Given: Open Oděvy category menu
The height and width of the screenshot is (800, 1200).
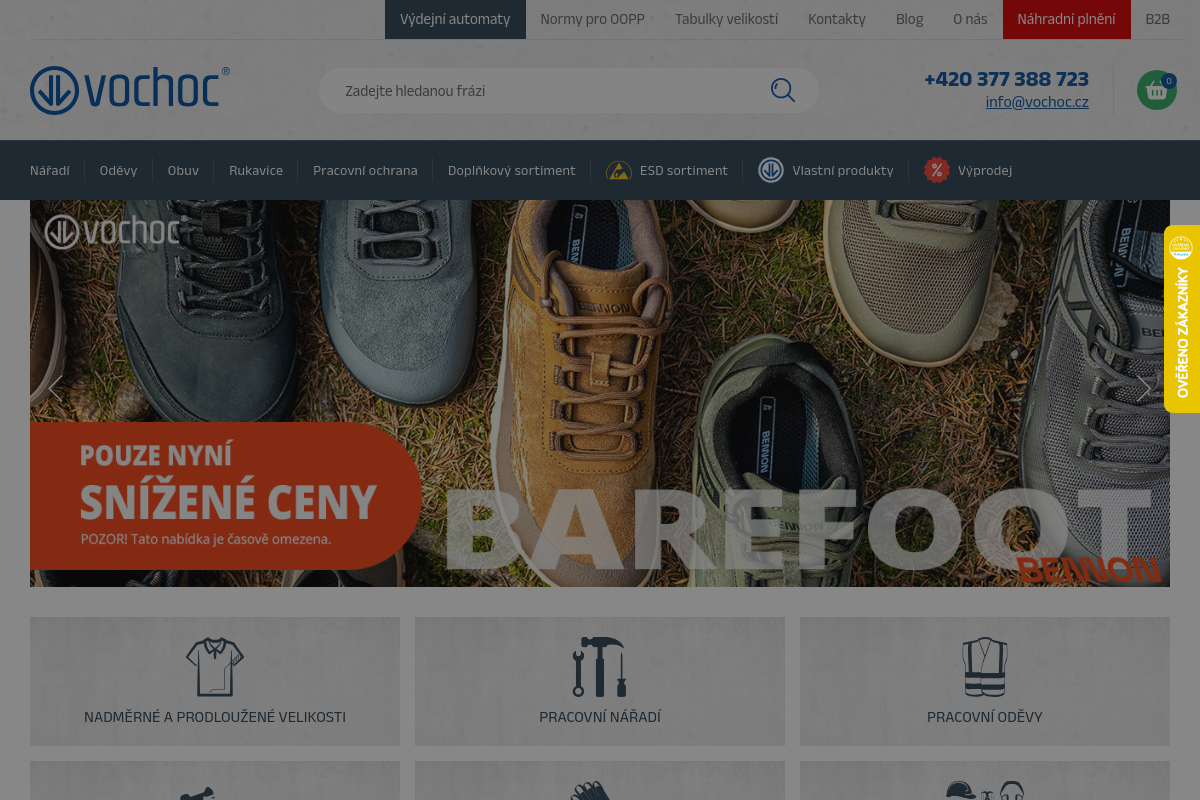Looking at the screenshot, I should pyautogui.click(x=118, y=170).
